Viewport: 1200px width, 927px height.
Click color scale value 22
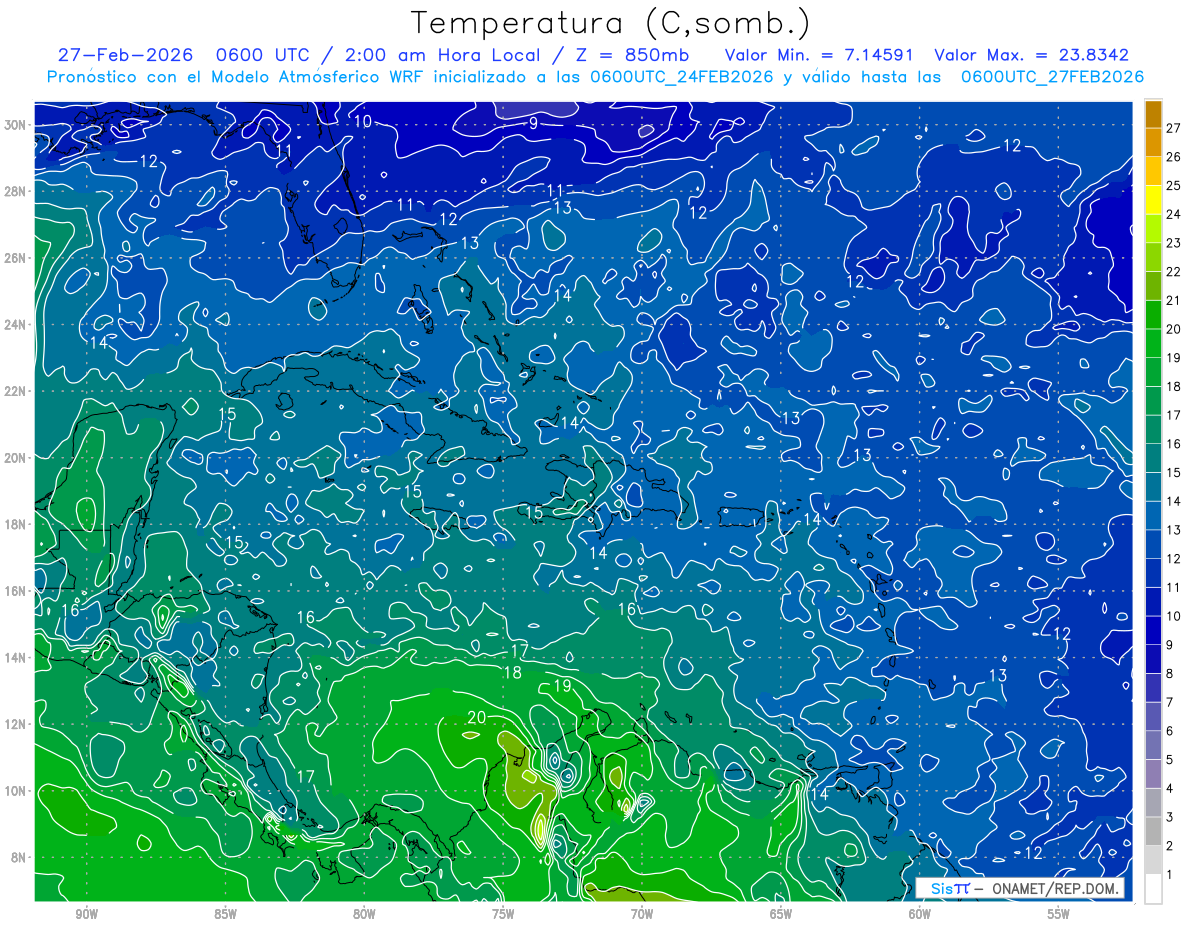click(1173, 271)
